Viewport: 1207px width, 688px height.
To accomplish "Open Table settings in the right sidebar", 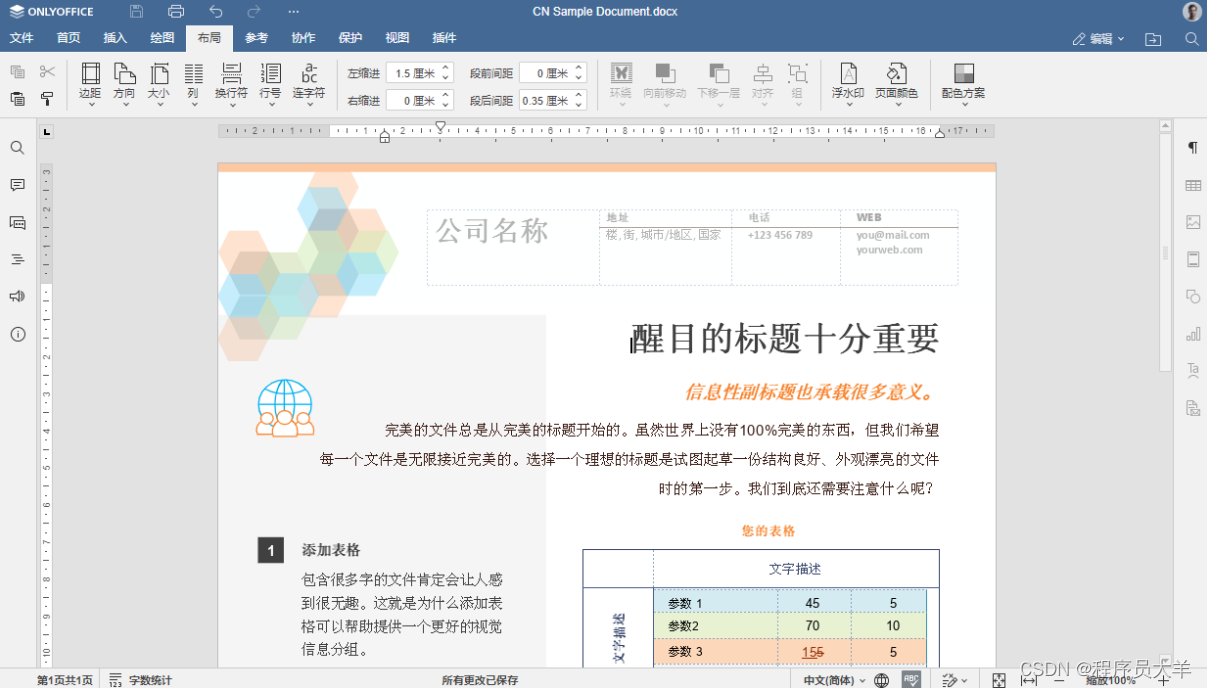I will (1193, 185).
